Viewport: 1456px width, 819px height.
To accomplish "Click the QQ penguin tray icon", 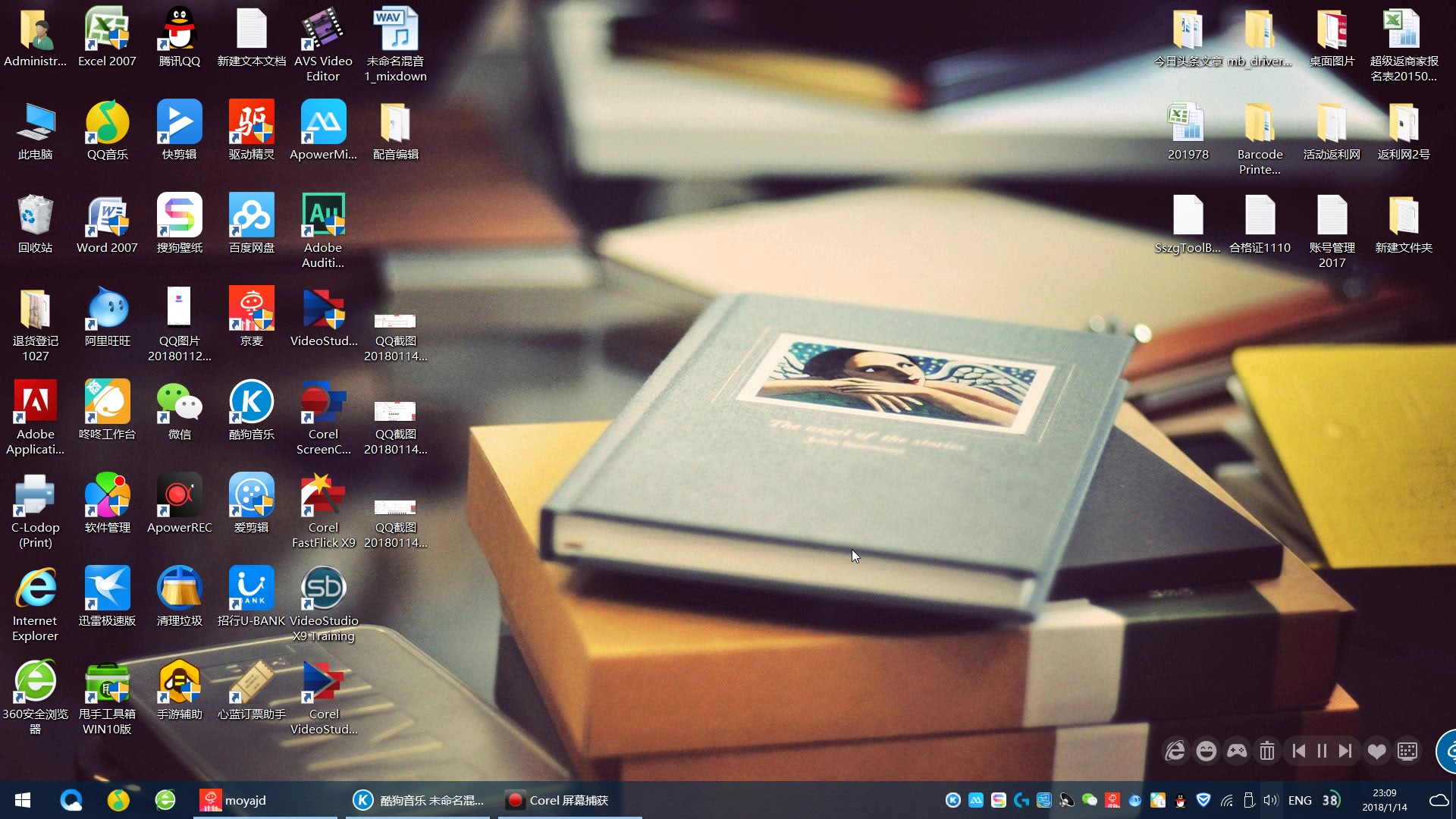I will coord(1180,800).
